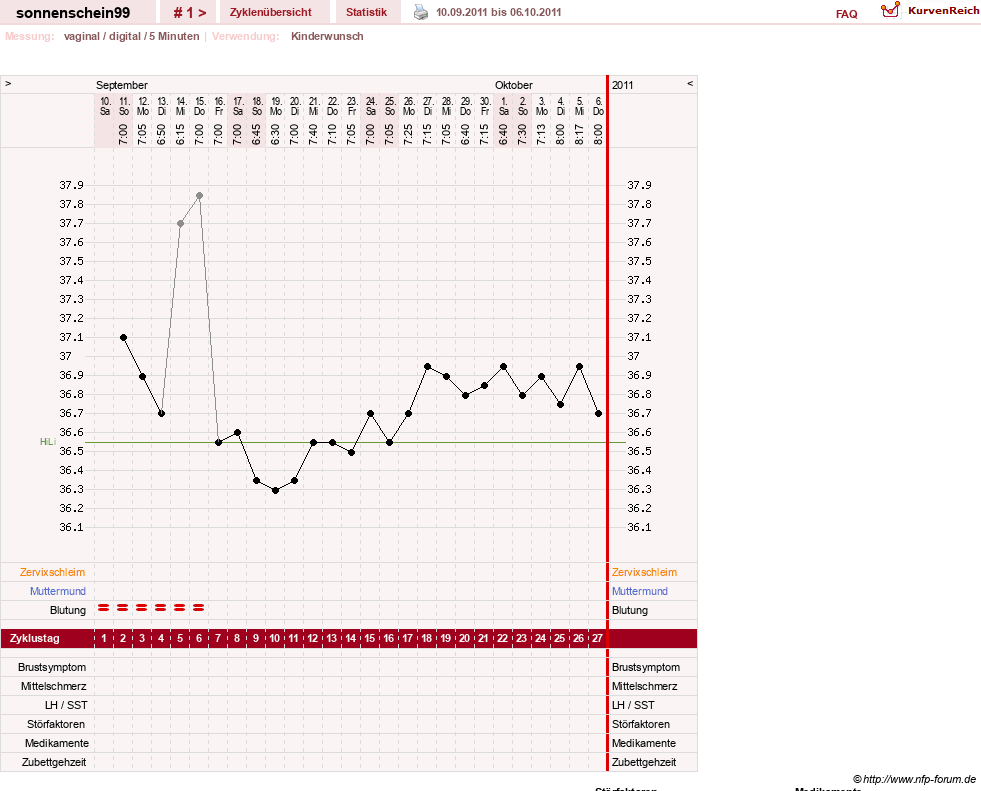Click the bleeding marker on cycle day 6

click(x=199, y=608)
